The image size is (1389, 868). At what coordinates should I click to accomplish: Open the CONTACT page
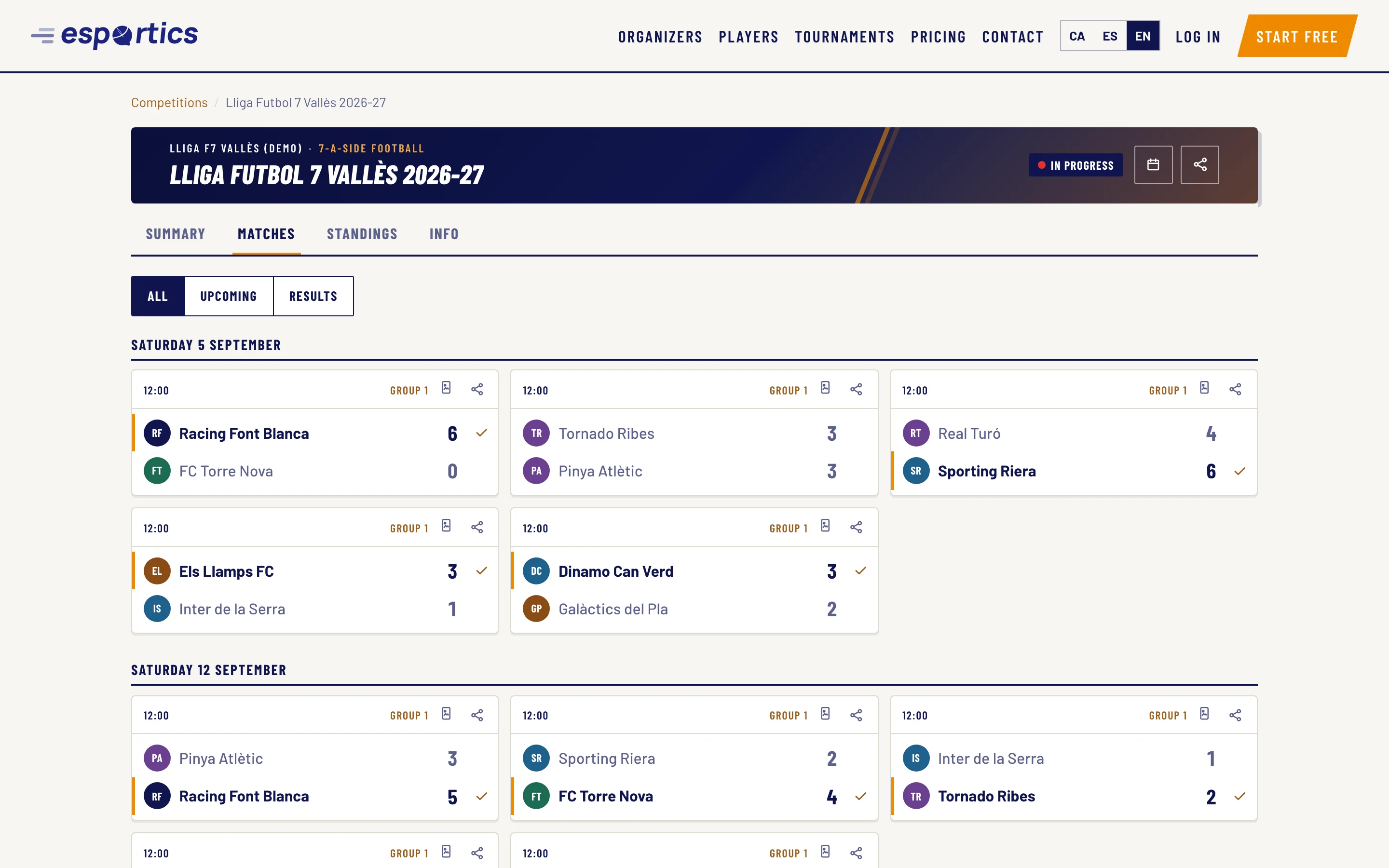pos(1012,37)
